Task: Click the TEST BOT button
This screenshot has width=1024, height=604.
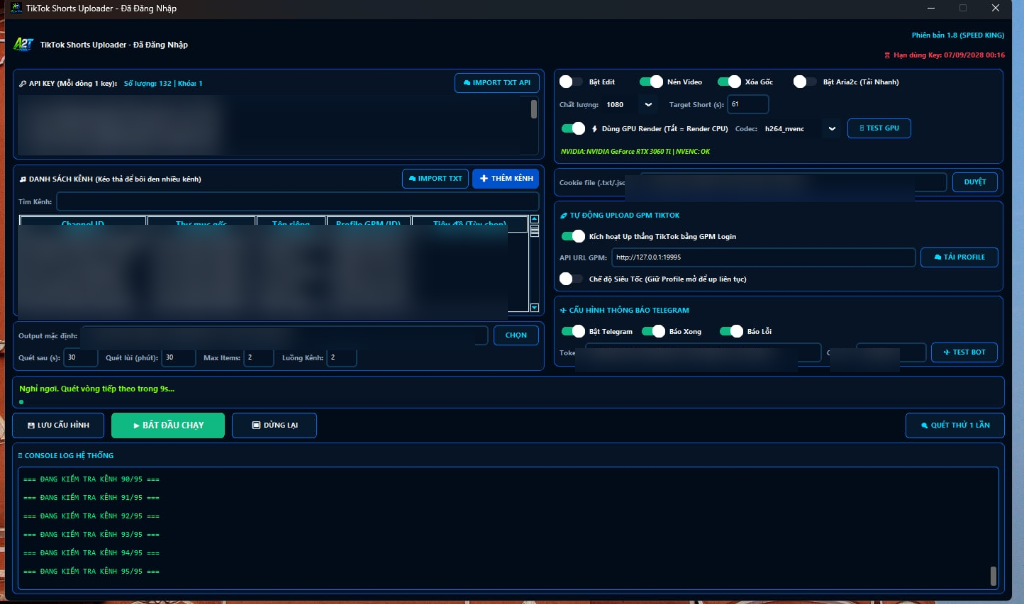Action: (965, 352)
